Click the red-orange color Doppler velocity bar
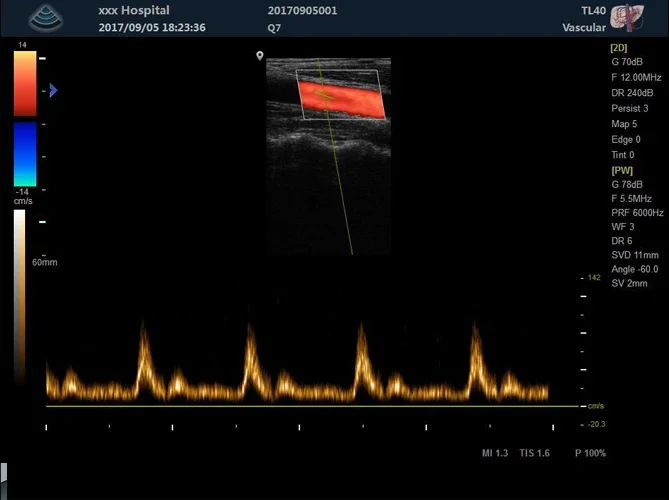669x500 pixels. pos(25,83)
